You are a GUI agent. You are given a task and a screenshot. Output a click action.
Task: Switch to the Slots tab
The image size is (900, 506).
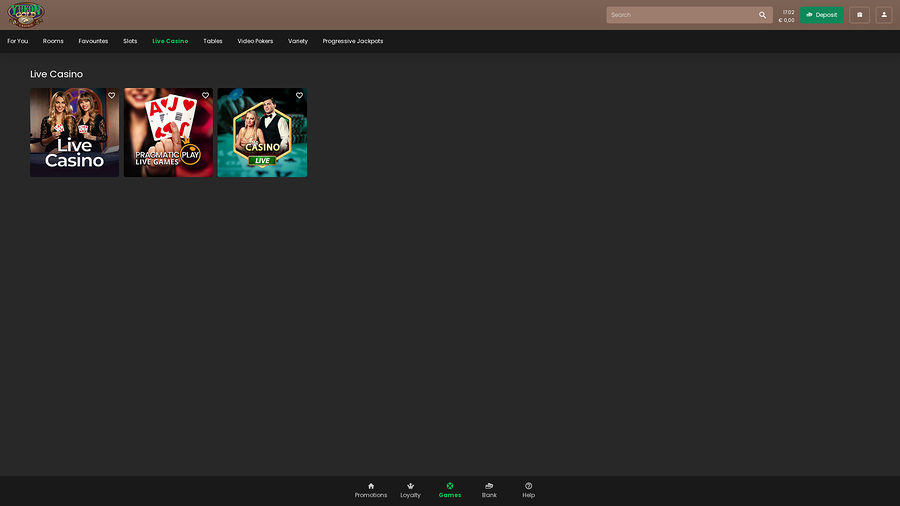point(130,41)
